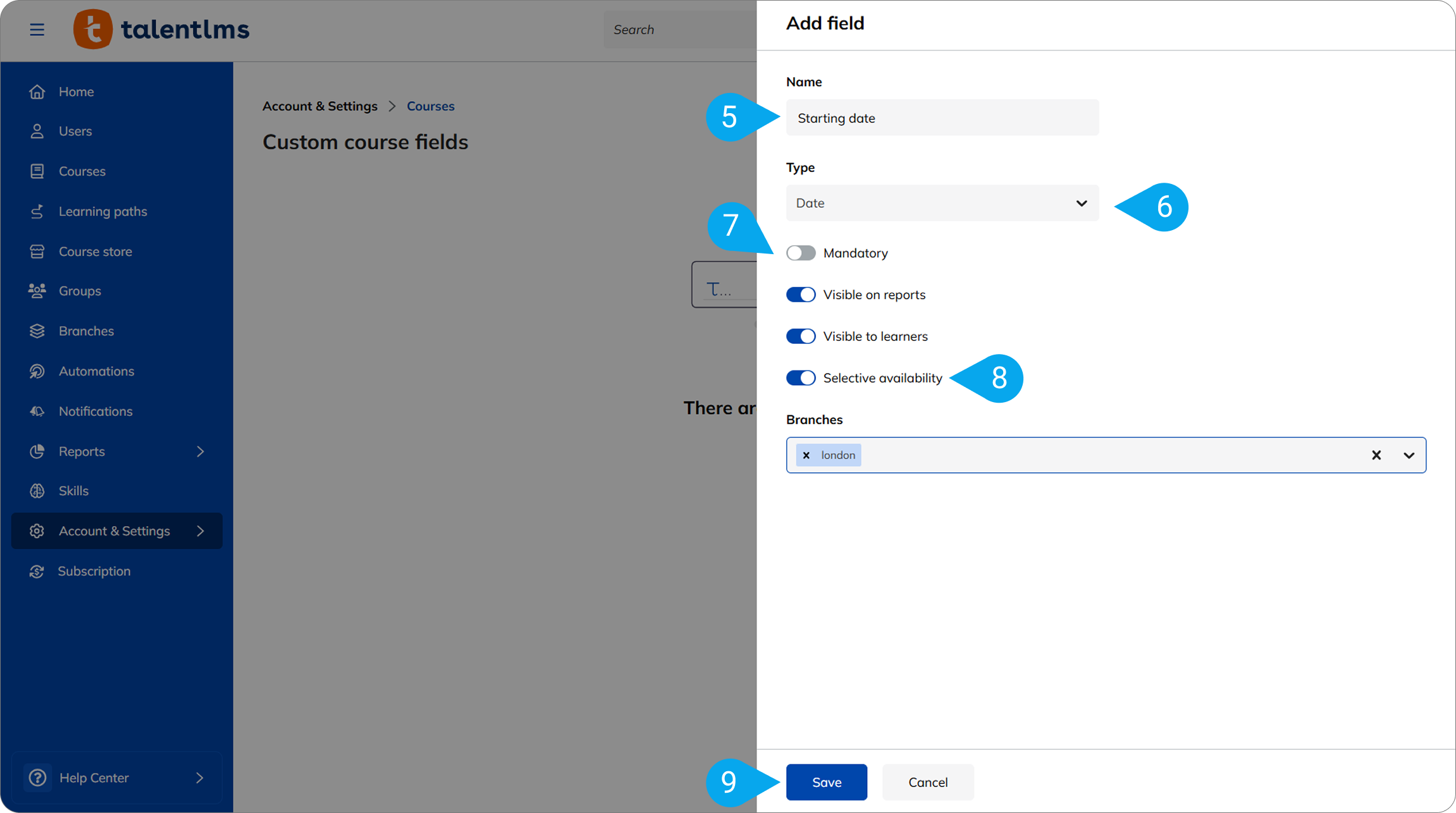
Task: Remove the london branch chip
Action: 806,455
